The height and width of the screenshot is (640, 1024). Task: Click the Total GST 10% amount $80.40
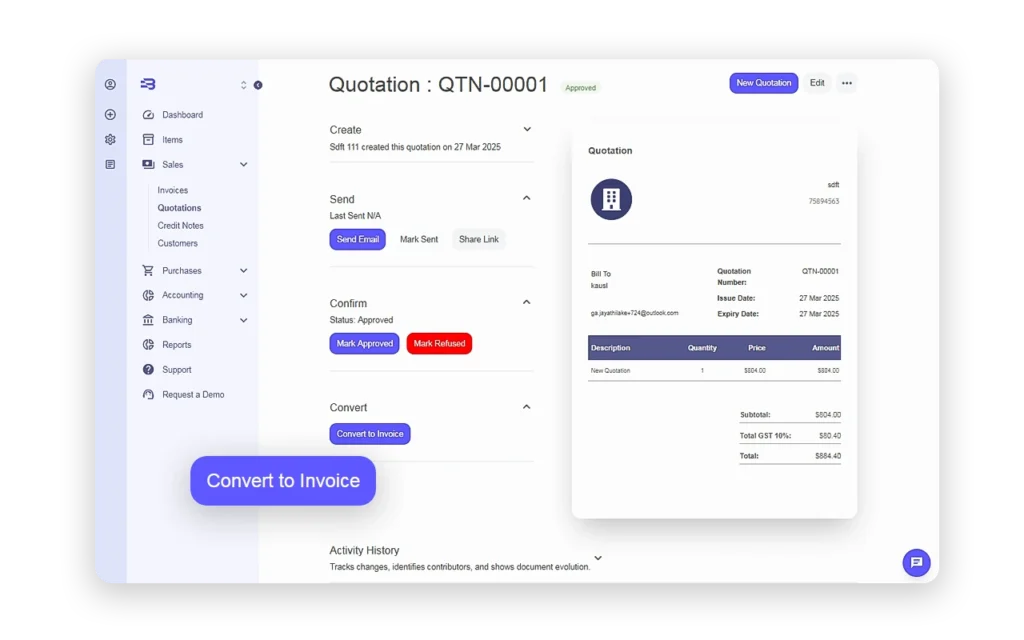830,436
